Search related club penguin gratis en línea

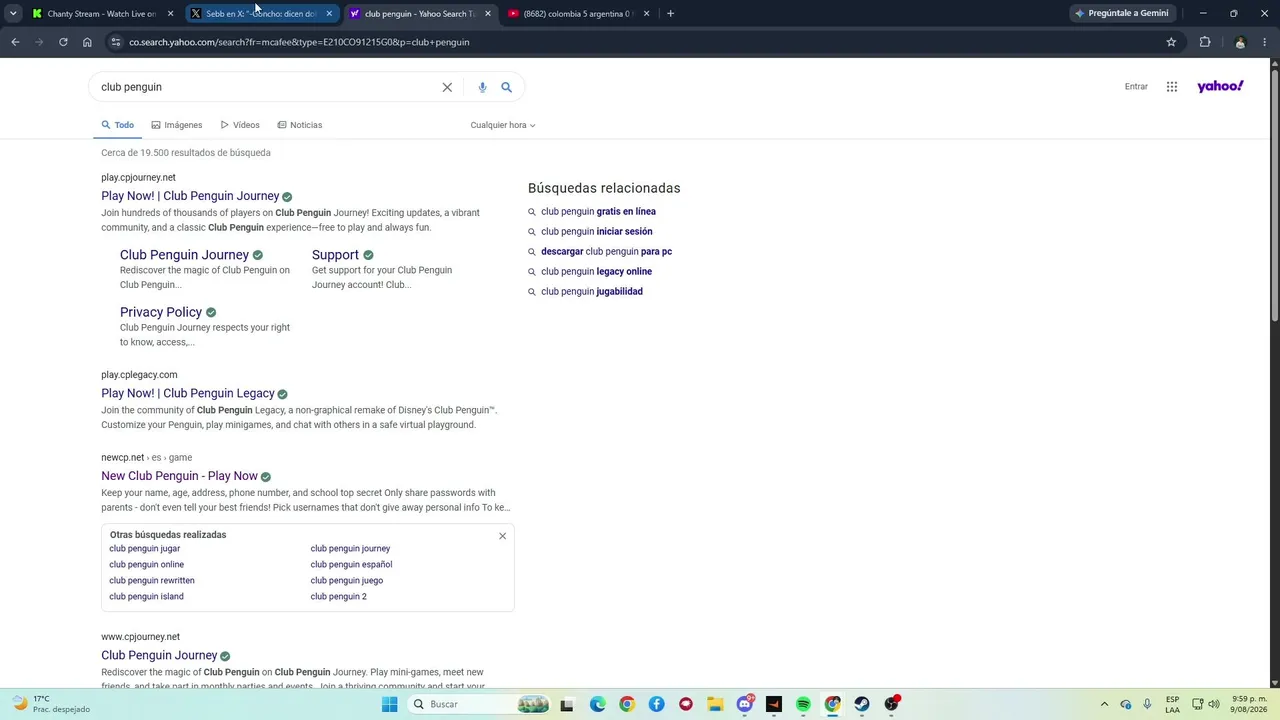pyautogui.click(x=598, y=212)
